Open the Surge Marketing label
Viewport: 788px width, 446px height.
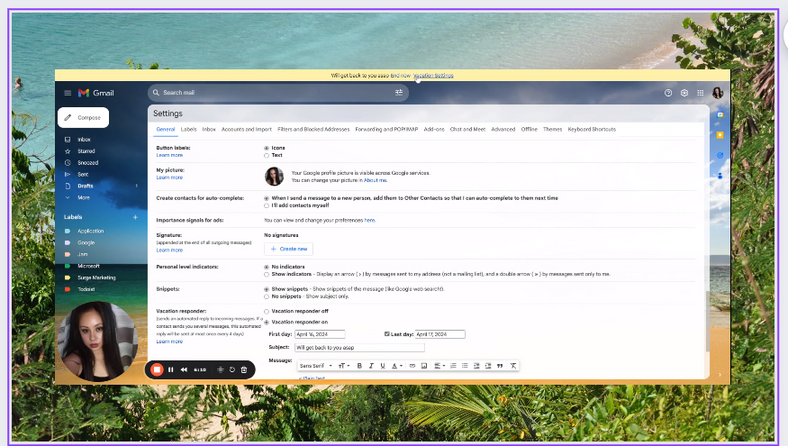[x=96, y=278]
